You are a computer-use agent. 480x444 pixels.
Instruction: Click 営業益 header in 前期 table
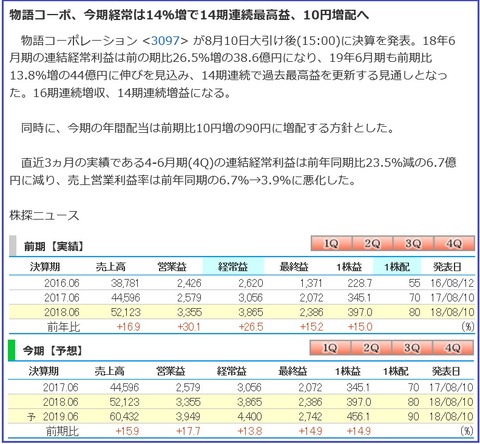[x=172, y=267]
